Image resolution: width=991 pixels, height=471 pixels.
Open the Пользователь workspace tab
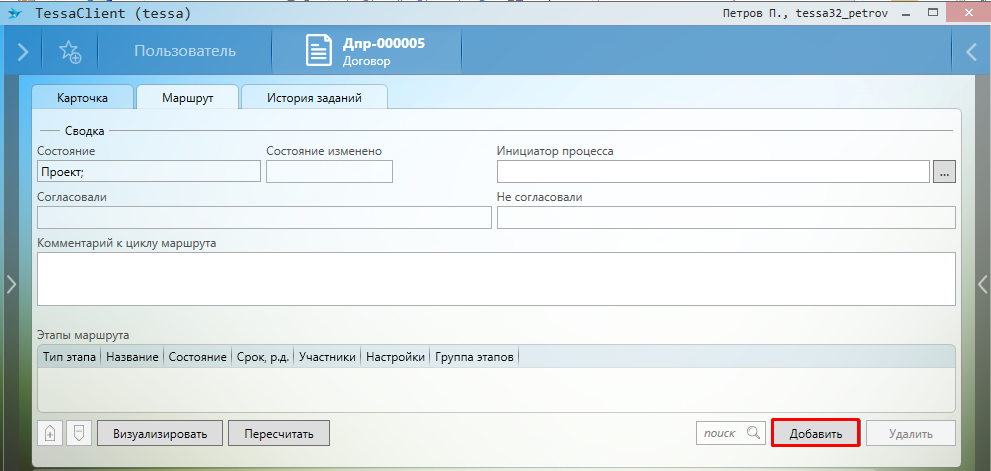pyautogui.click(x=185, y=51)
